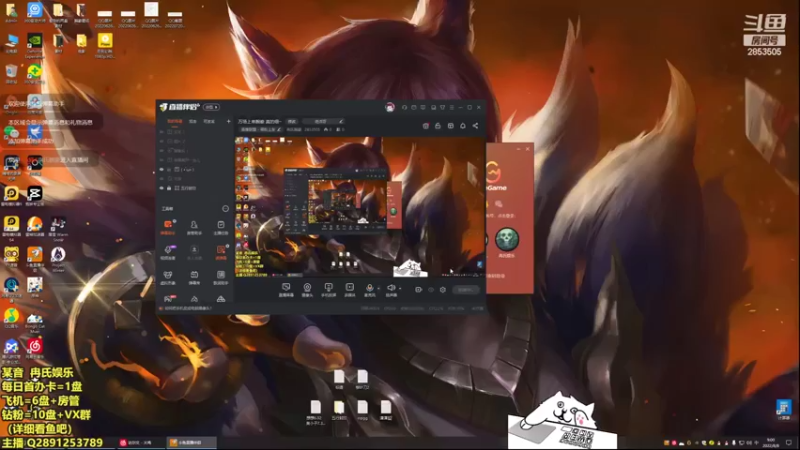Toggle visibility eye of second source row
Screen dimensions: 800x450
[162, 141]
